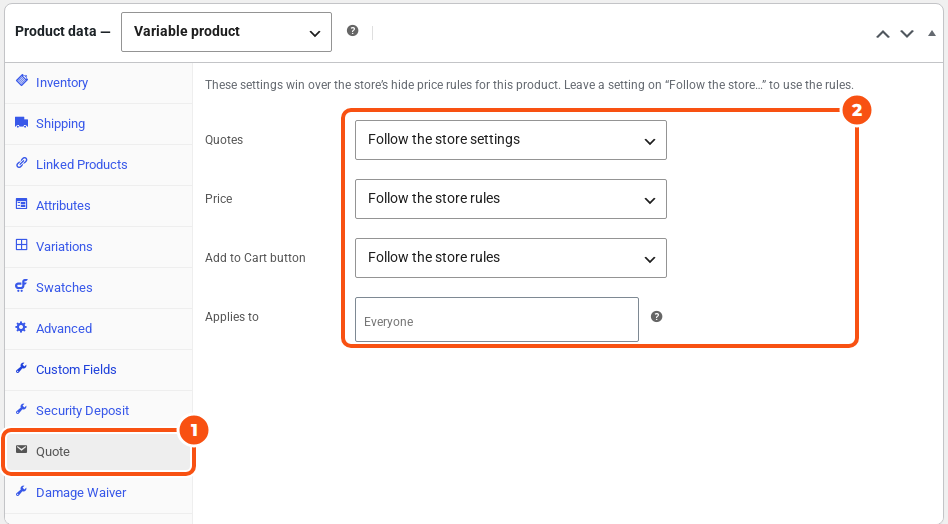Open the Variable product type dropdown

click(226, 32)
